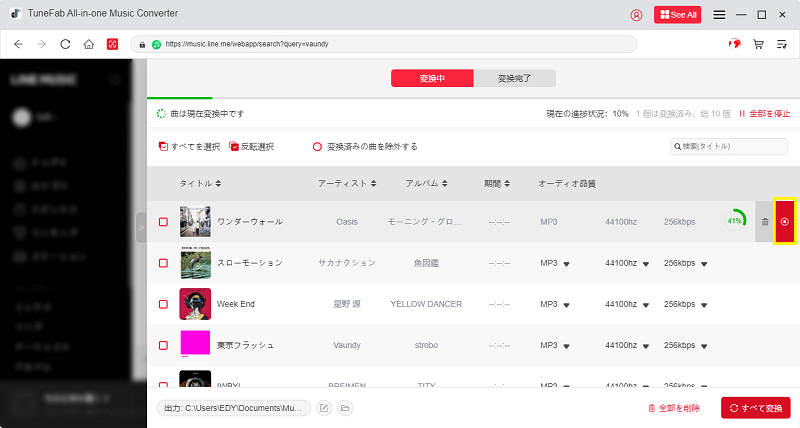Viewport: 800px width, 428px height.
Task: Sort by タイトル column header
Action: pyautogui.click(x=200, y=184)
